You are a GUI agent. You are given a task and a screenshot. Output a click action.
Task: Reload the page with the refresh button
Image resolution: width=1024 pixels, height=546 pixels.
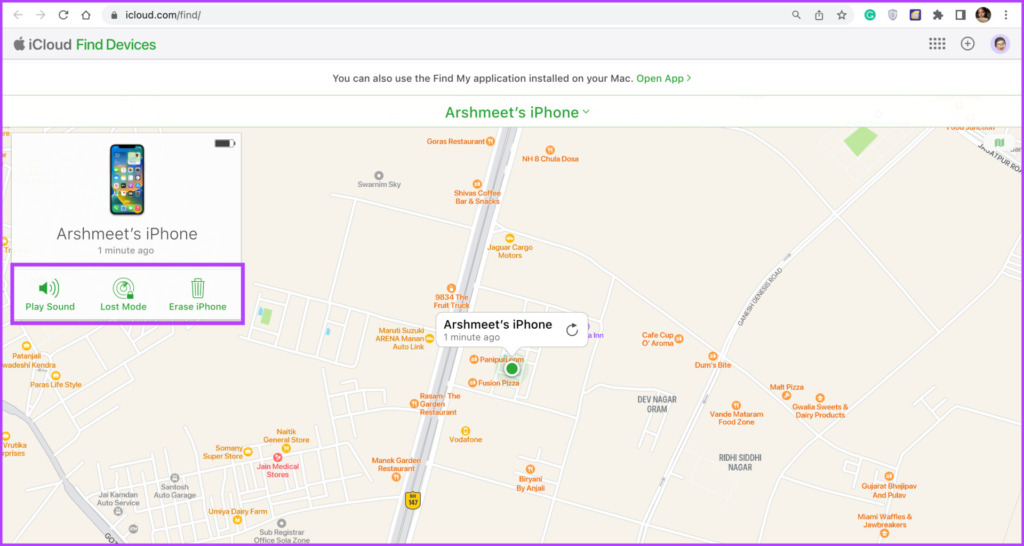[63, 15]
